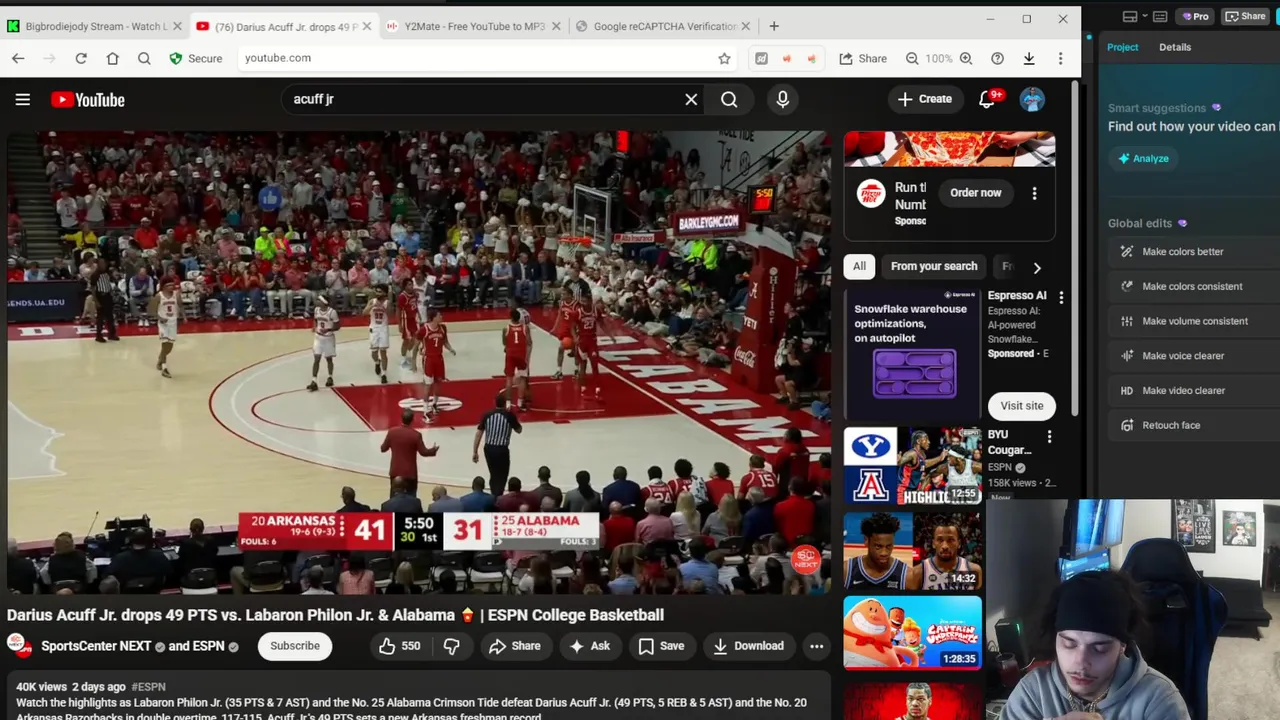
Task: Bookmark this page with the star icon
Action: [x=724, y=58]
